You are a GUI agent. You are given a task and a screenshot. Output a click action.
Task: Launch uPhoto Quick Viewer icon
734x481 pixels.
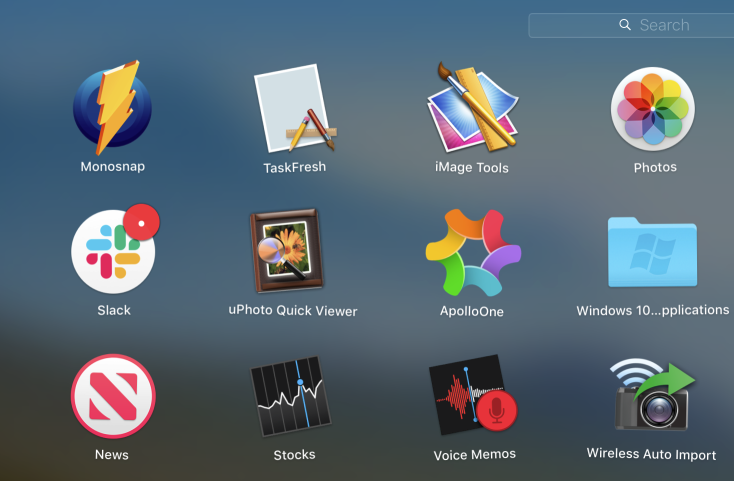[x=292, y=251]
